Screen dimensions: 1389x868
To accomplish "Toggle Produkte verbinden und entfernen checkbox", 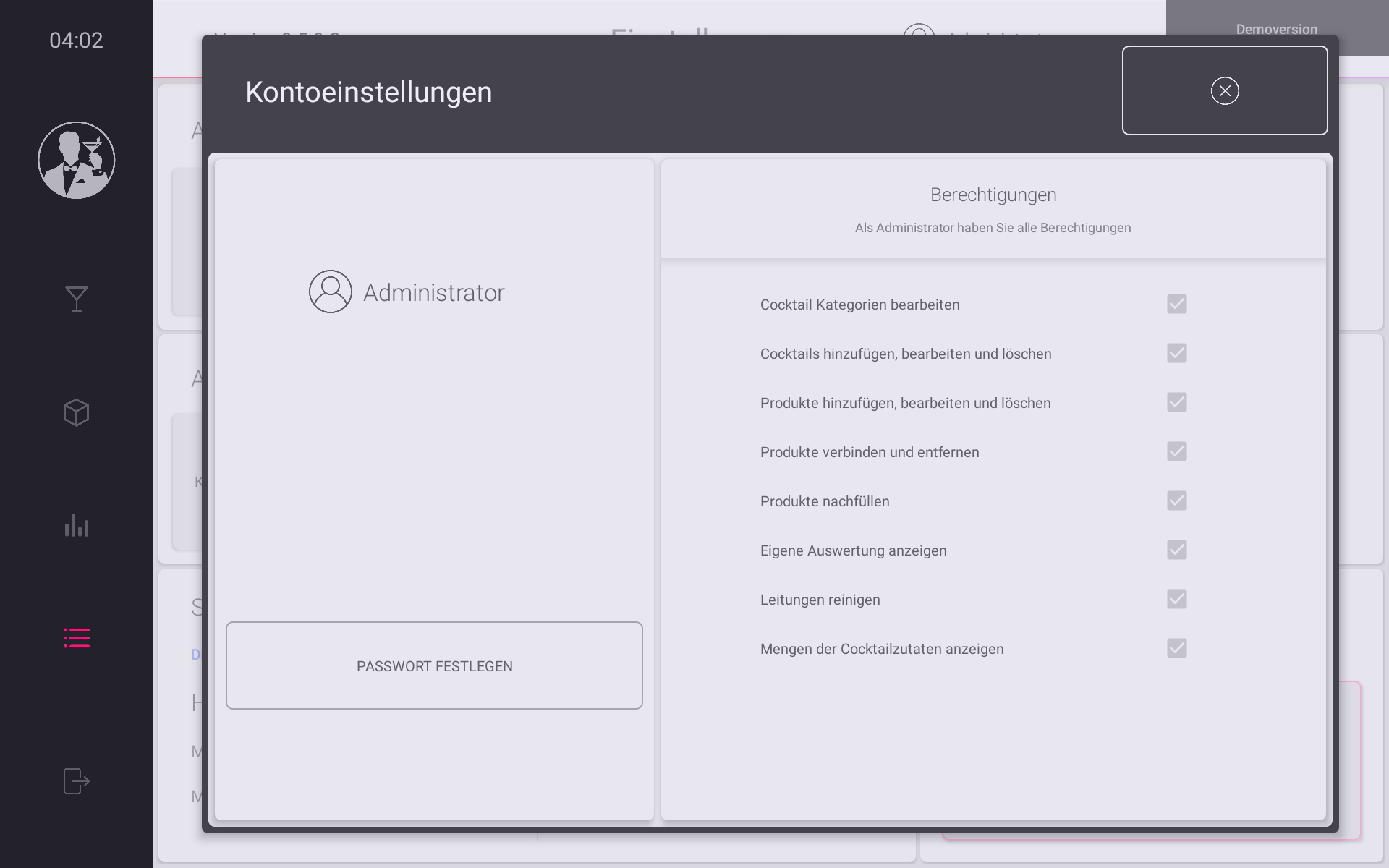I will click(x=1176, y=451).
